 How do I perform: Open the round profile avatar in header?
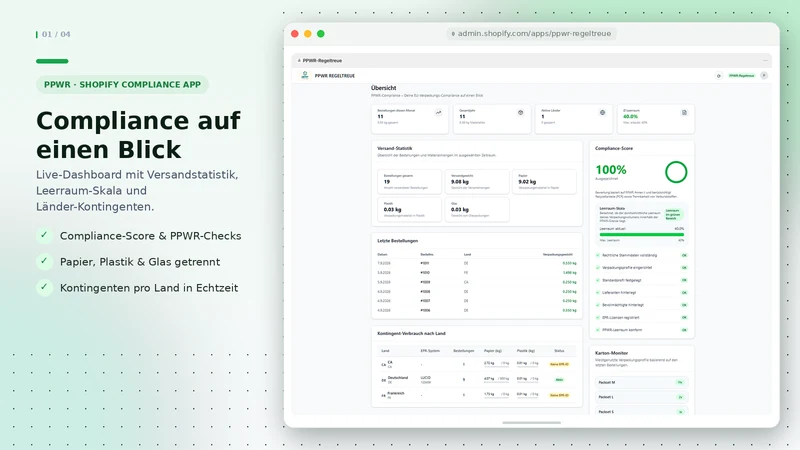(764, 76)
